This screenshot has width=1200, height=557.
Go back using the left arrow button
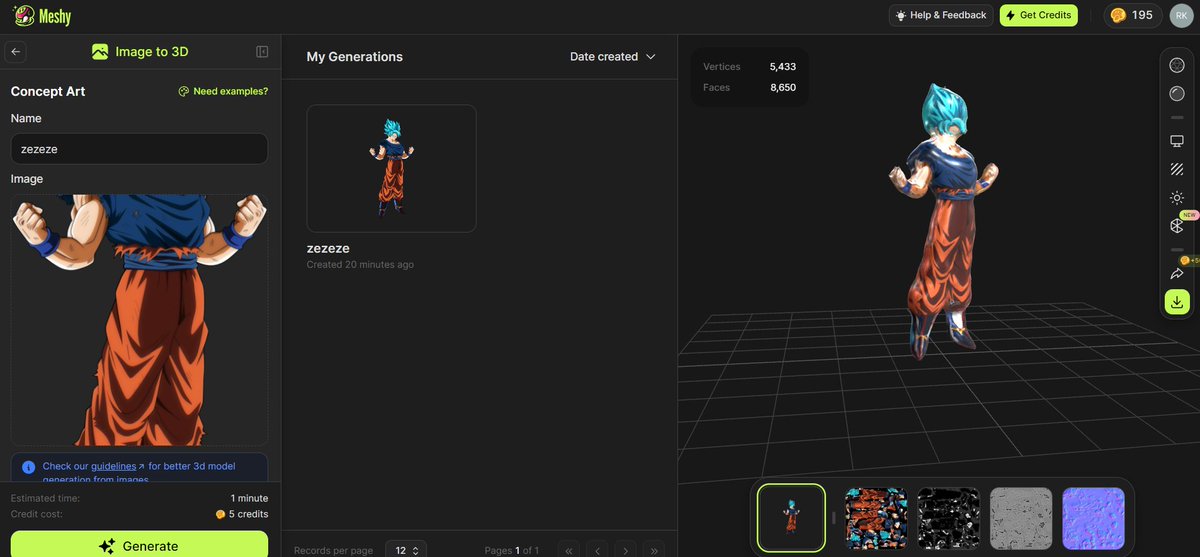pyautogui.click(x=16, y=52)
